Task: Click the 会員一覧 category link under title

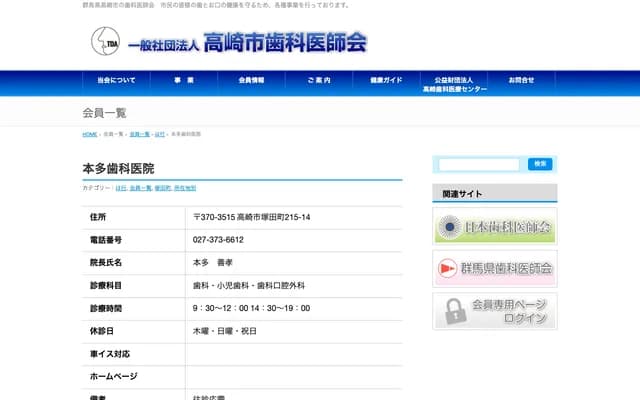Action: pyautogui.click(x=140, y=187)
